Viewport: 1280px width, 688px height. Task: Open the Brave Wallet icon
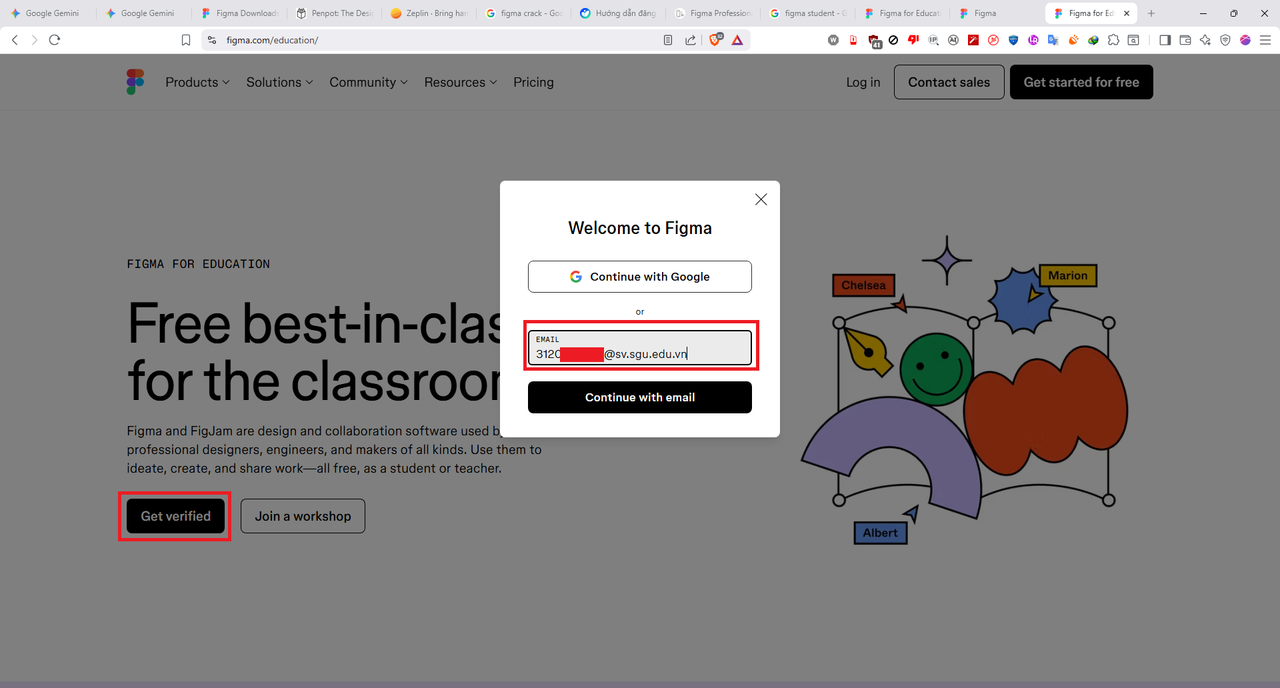tap(1185, 40)
